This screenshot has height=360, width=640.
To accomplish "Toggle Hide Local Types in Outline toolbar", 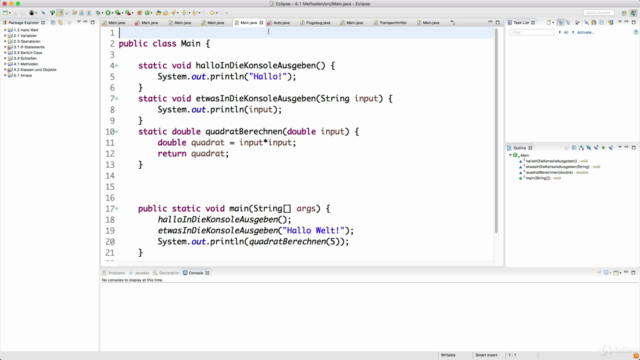I will coord(611,148).
